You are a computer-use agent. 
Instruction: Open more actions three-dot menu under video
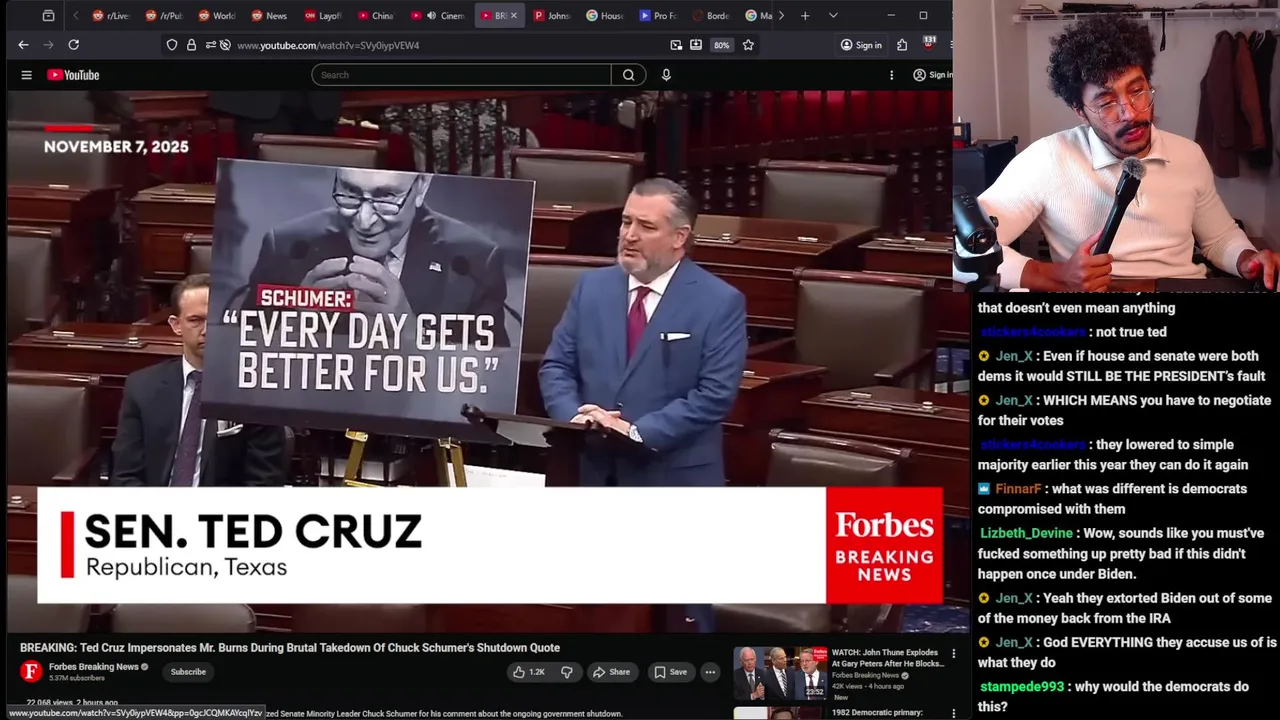pyautogui.click(x=710, y=672)
